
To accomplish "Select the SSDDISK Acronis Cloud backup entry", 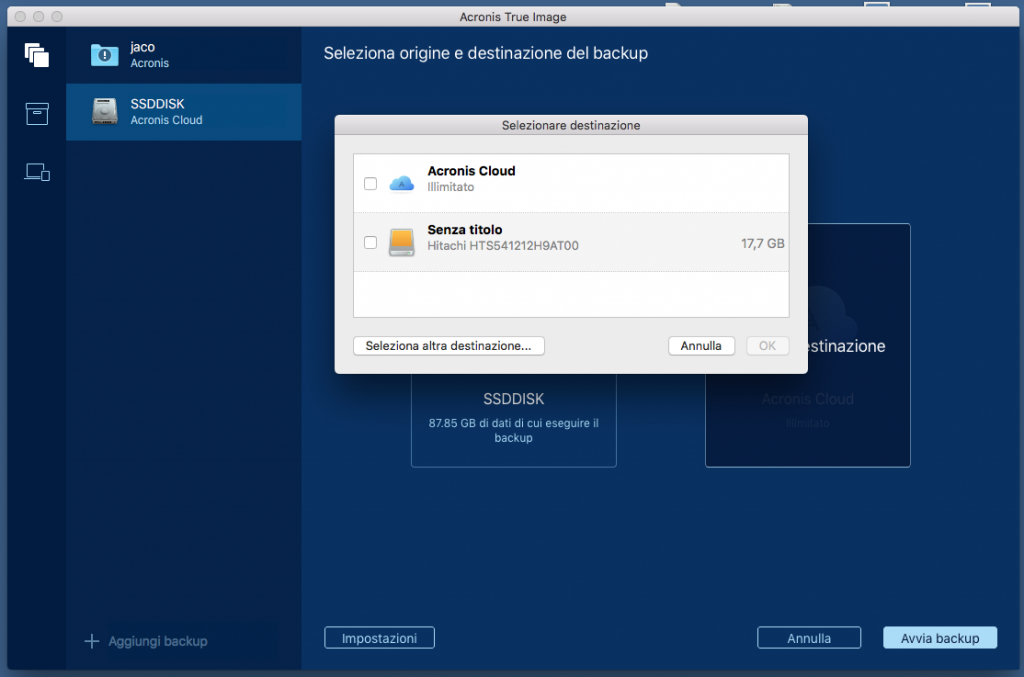I will (x=184, y=112).
